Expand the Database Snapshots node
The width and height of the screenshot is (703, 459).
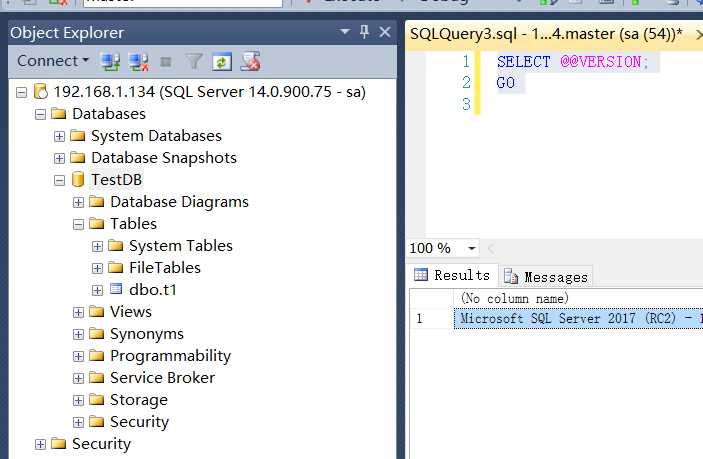coord(59,158)
